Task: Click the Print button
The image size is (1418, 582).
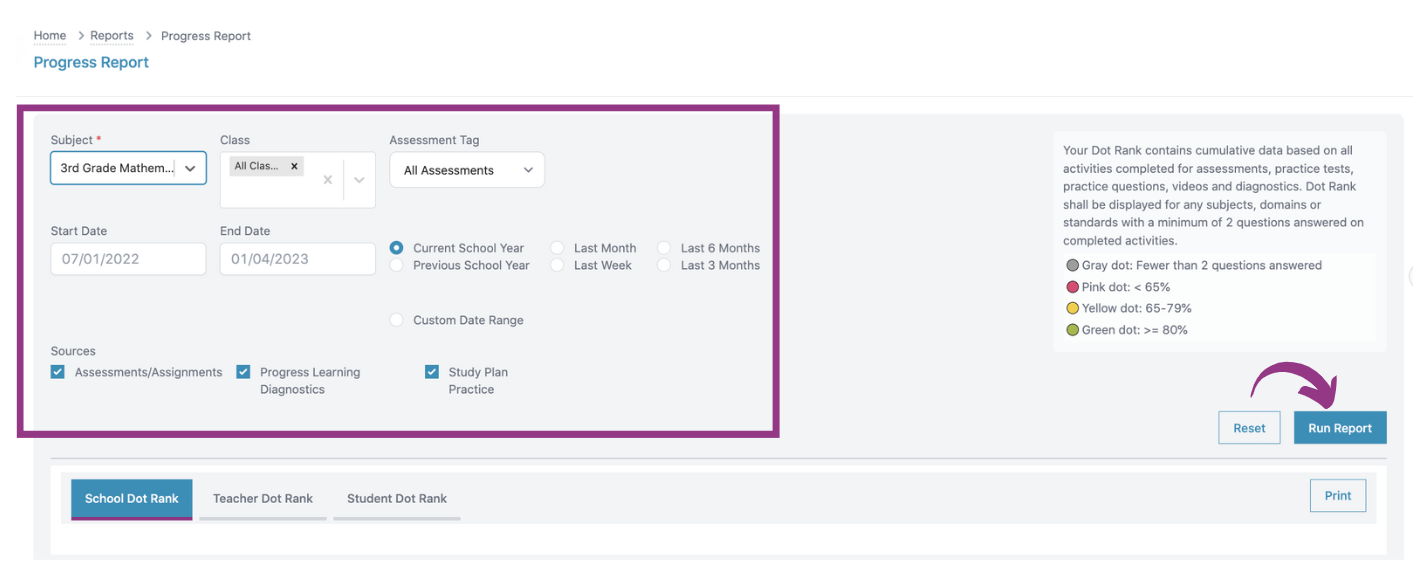Action: [x=1338, y=496]
